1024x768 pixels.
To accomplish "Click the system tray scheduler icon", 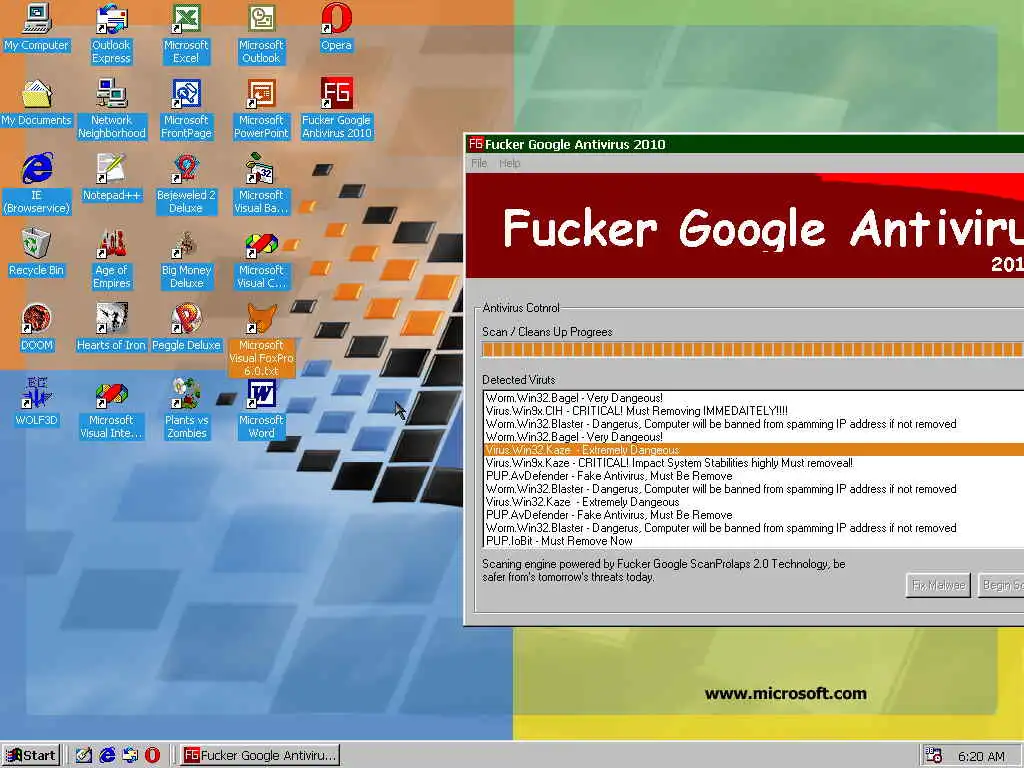I will 934,755.
